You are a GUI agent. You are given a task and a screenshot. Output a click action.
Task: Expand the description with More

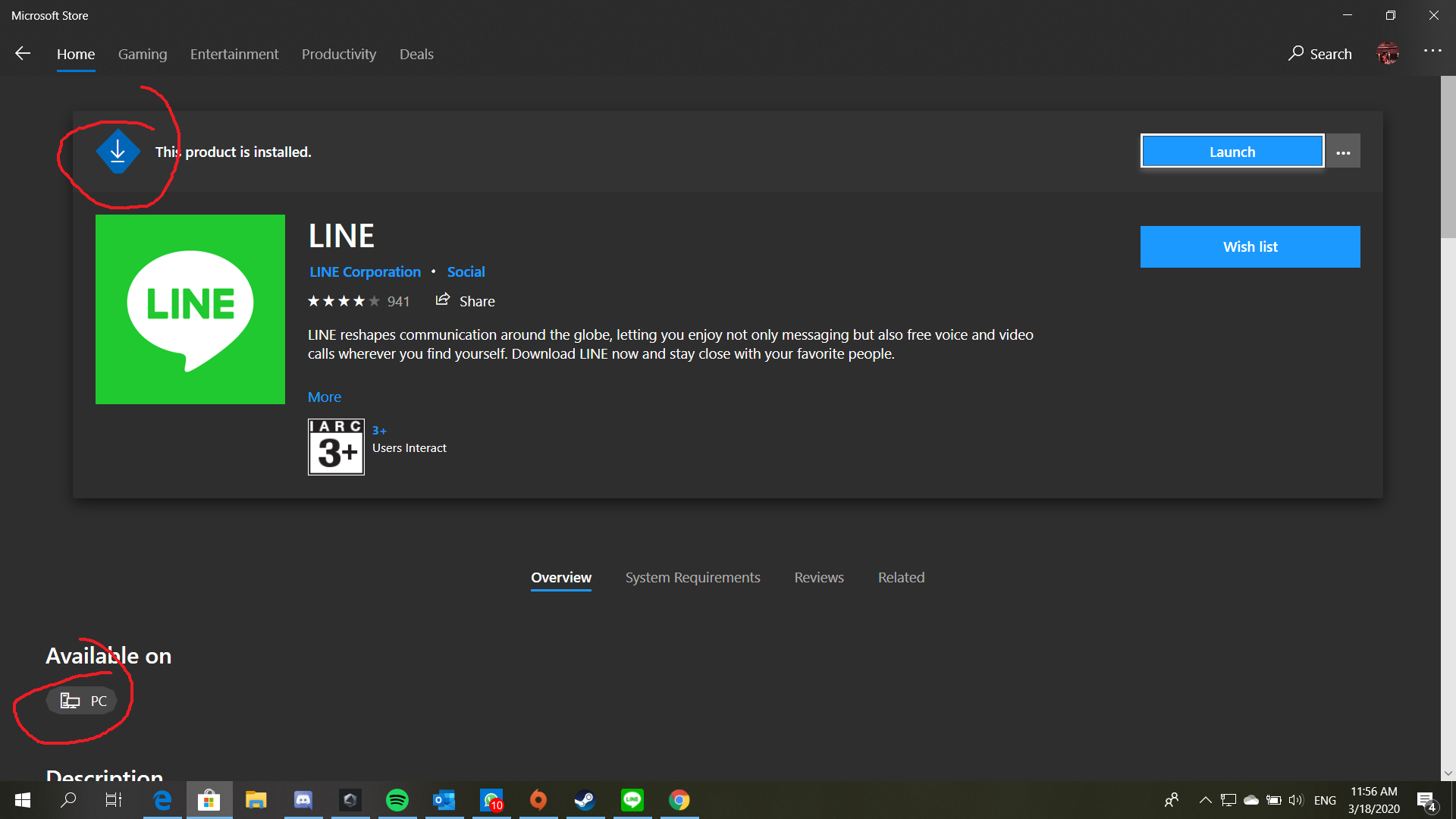click(x=325, y=397)
